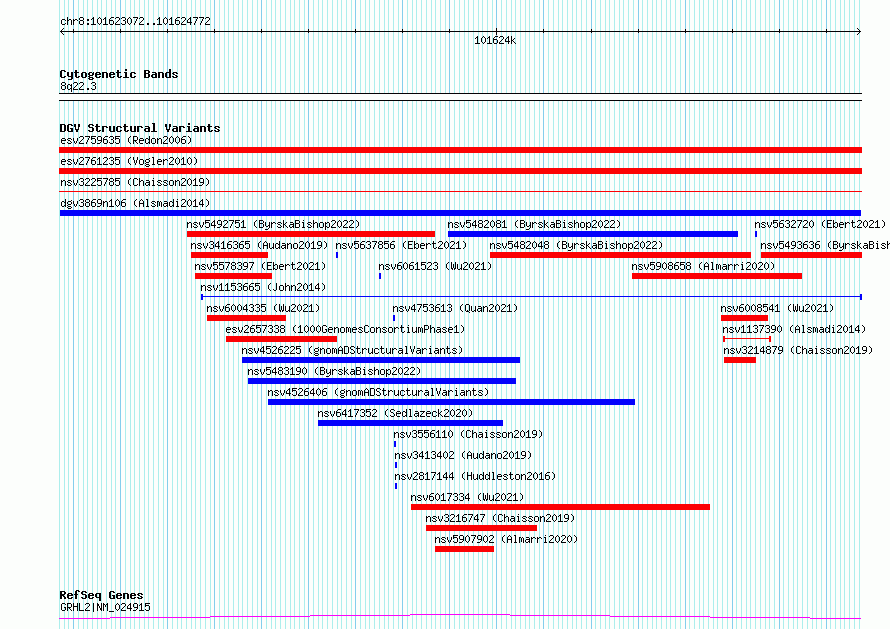Open nsv3216747 (Chaisson2019) label

500,518
